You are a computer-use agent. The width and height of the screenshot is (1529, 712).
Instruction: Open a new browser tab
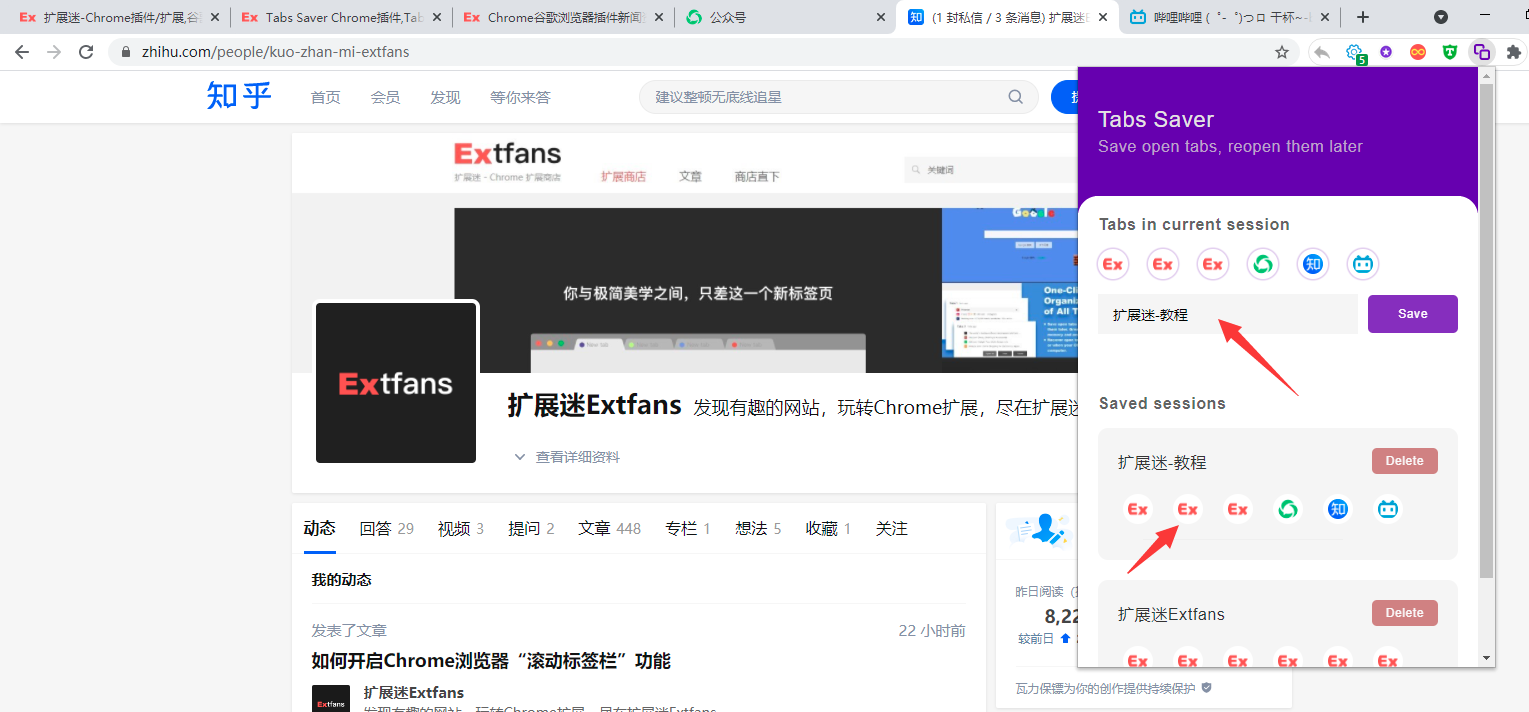pyautogui.click(x=1362, y=17)
